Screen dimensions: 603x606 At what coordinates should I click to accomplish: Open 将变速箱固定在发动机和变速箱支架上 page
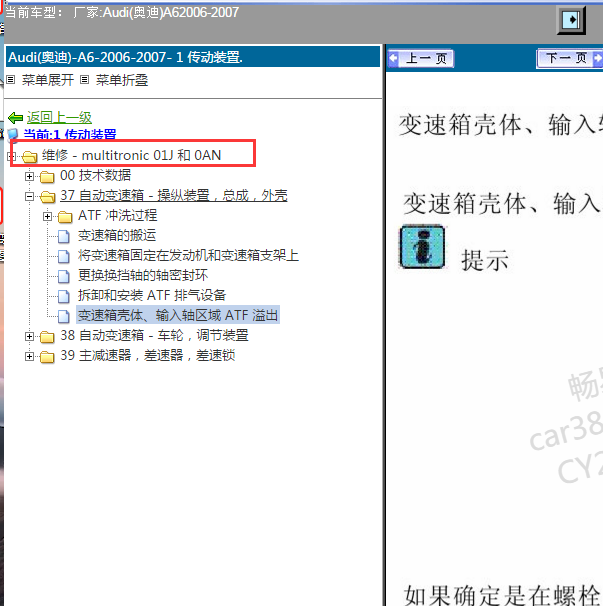click(188, 255)
